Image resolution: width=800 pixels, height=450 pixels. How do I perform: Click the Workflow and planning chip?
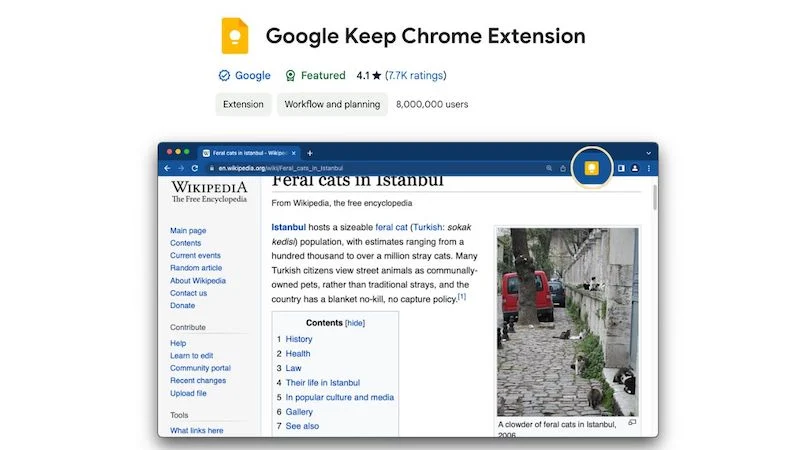332,104
